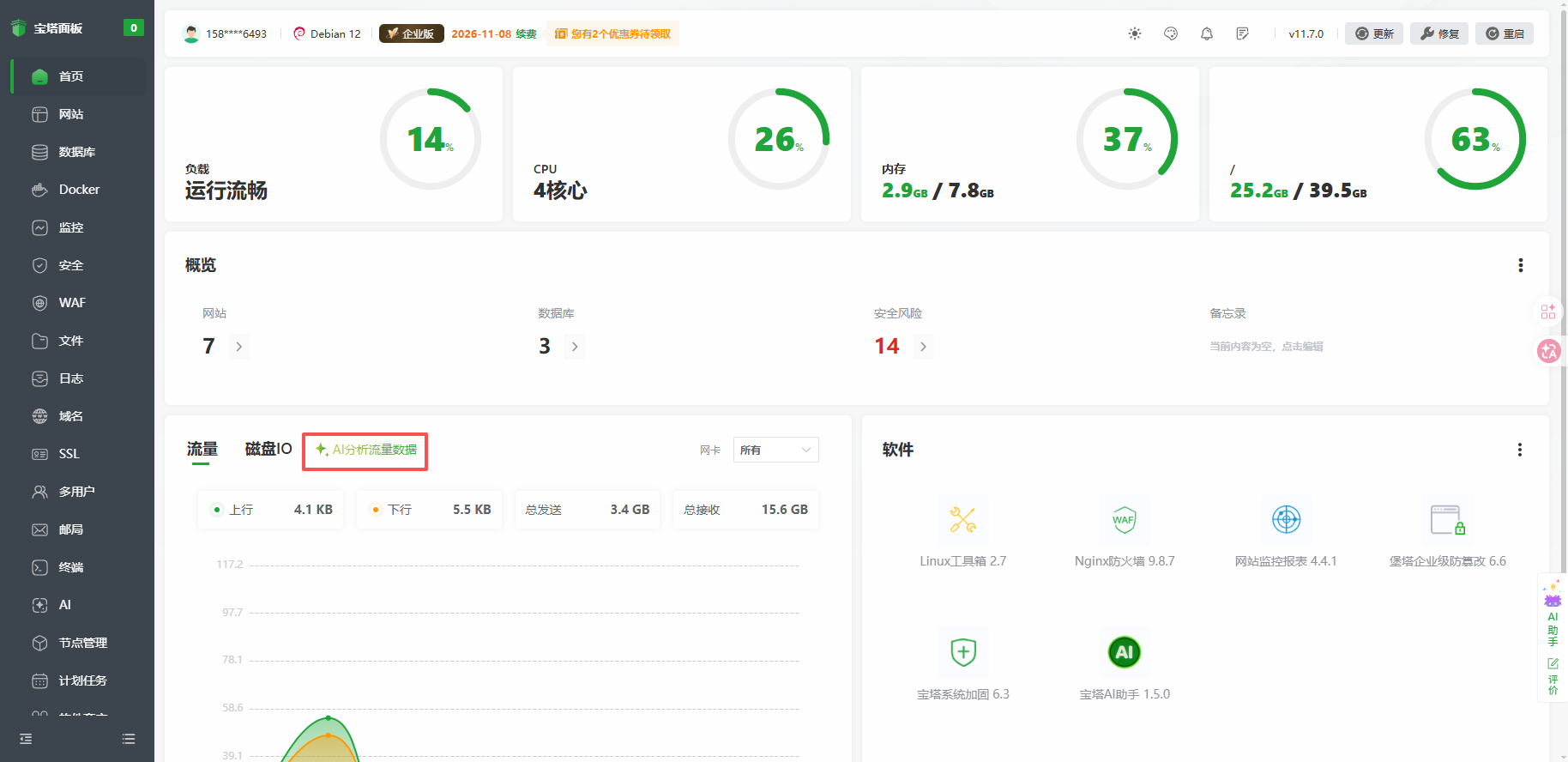
Task: Switch to the 磁盘IO tab
Action: 268,449
